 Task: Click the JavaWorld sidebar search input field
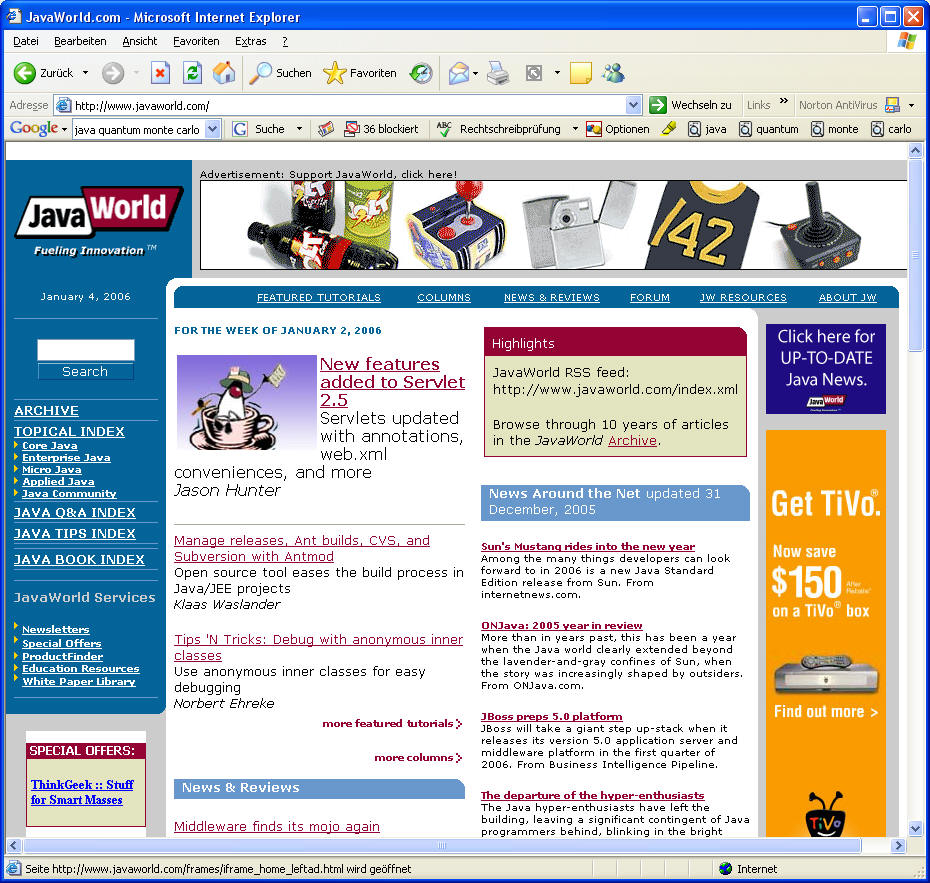(x=85, y=350)
